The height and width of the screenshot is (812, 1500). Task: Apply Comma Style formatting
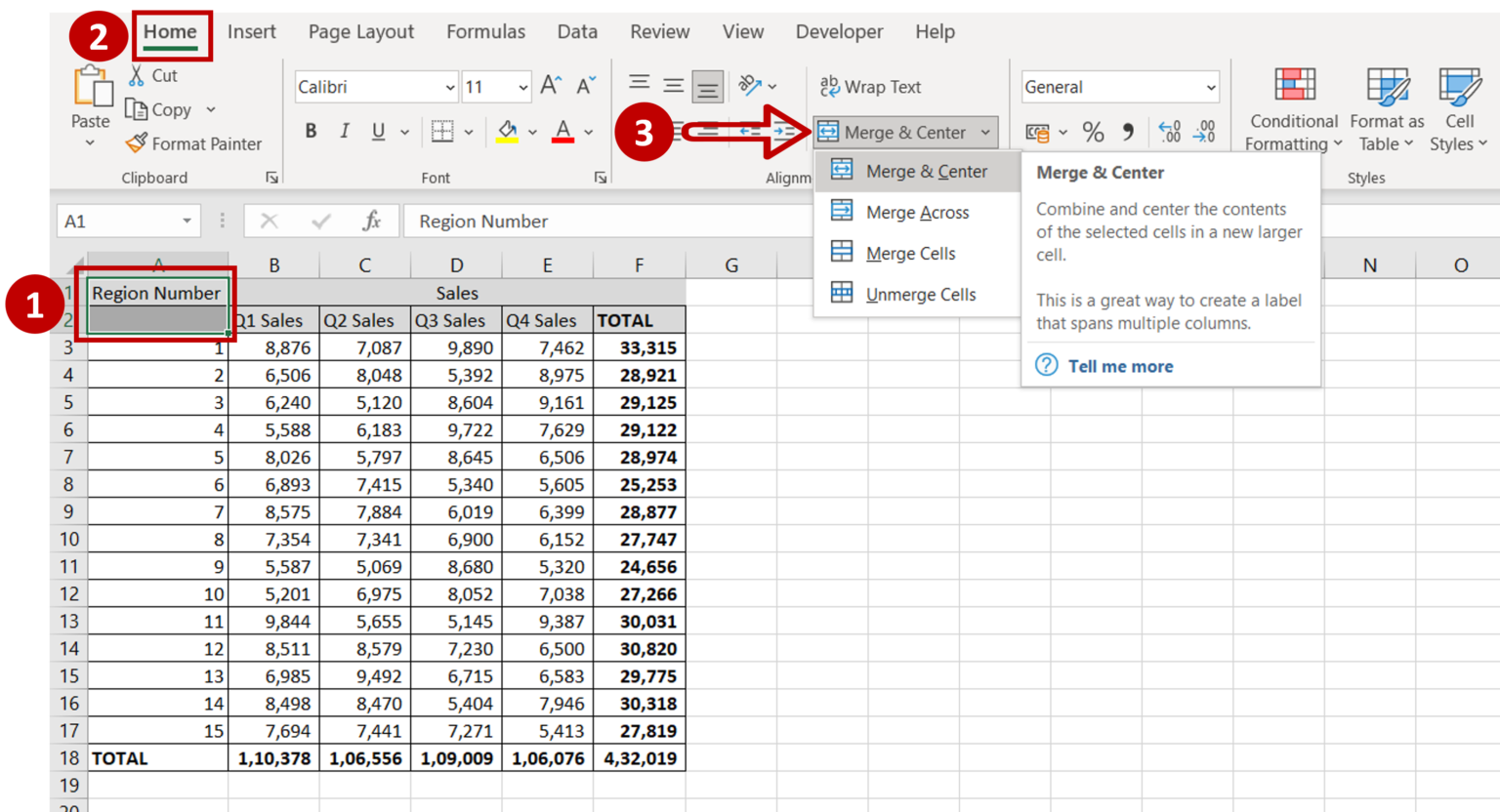[1129, 132]
